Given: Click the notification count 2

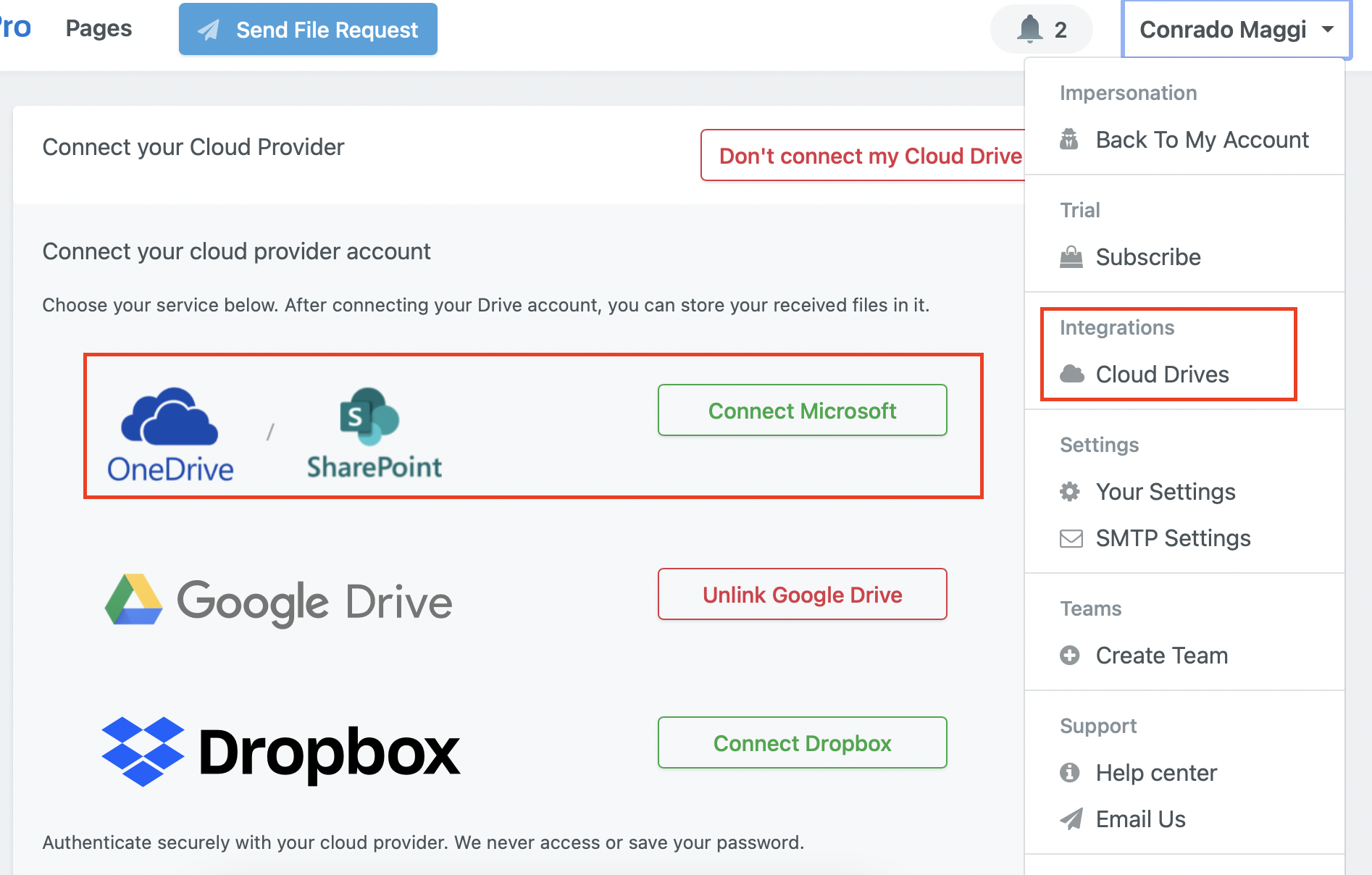Looking at the screenshot, I should click(1061, 30).
